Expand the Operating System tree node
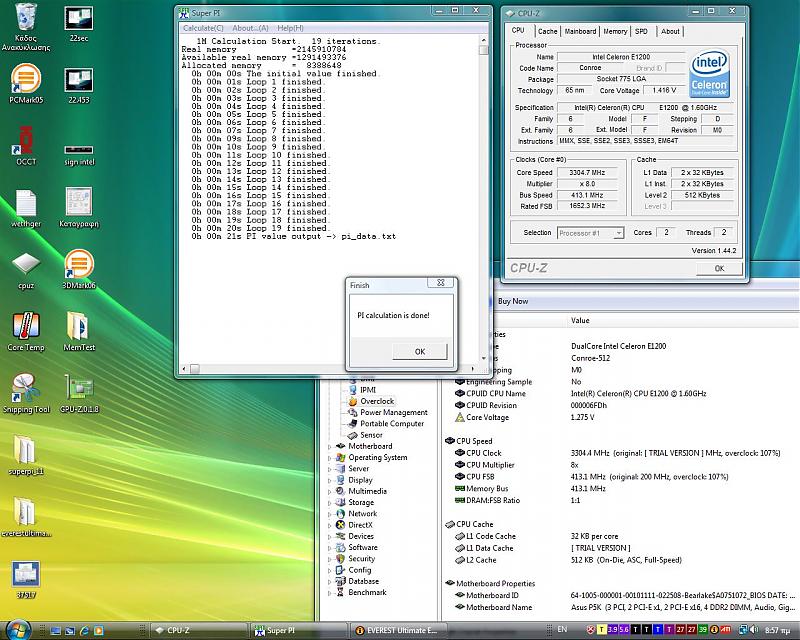Screen dimensions: 800x640 coord(330,458)
